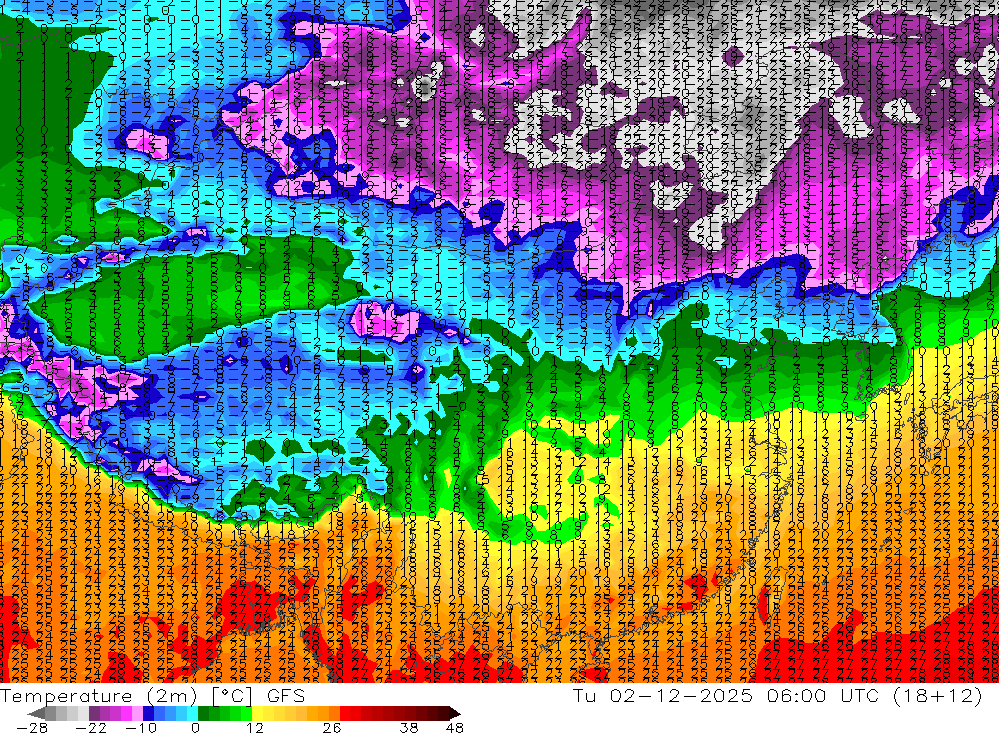Click the dark purple segment of the color scale

tap(94, 713)
